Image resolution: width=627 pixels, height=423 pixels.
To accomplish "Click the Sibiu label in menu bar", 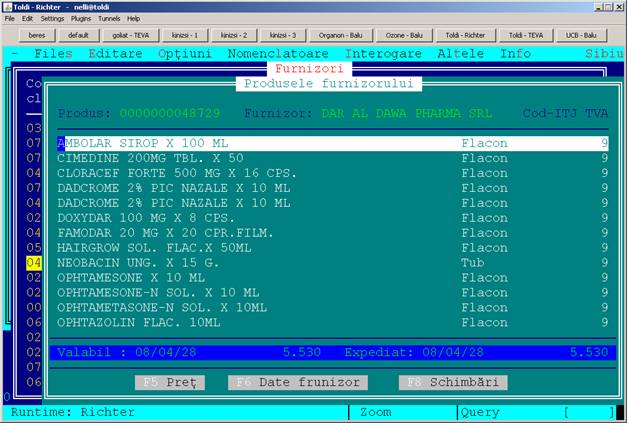I will (605, 54).
